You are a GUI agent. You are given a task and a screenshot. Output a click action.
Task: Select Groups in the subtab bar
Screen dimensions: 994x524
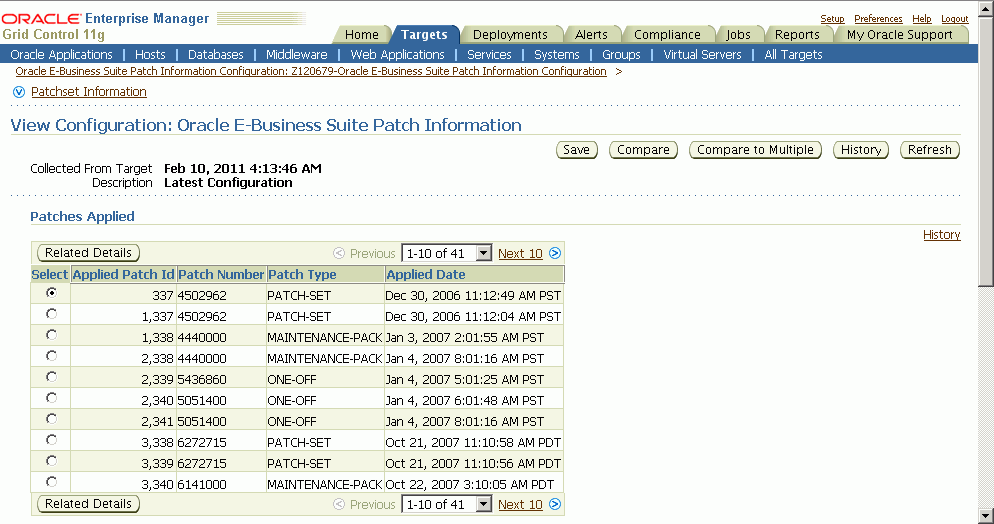[x=621, y=54]
